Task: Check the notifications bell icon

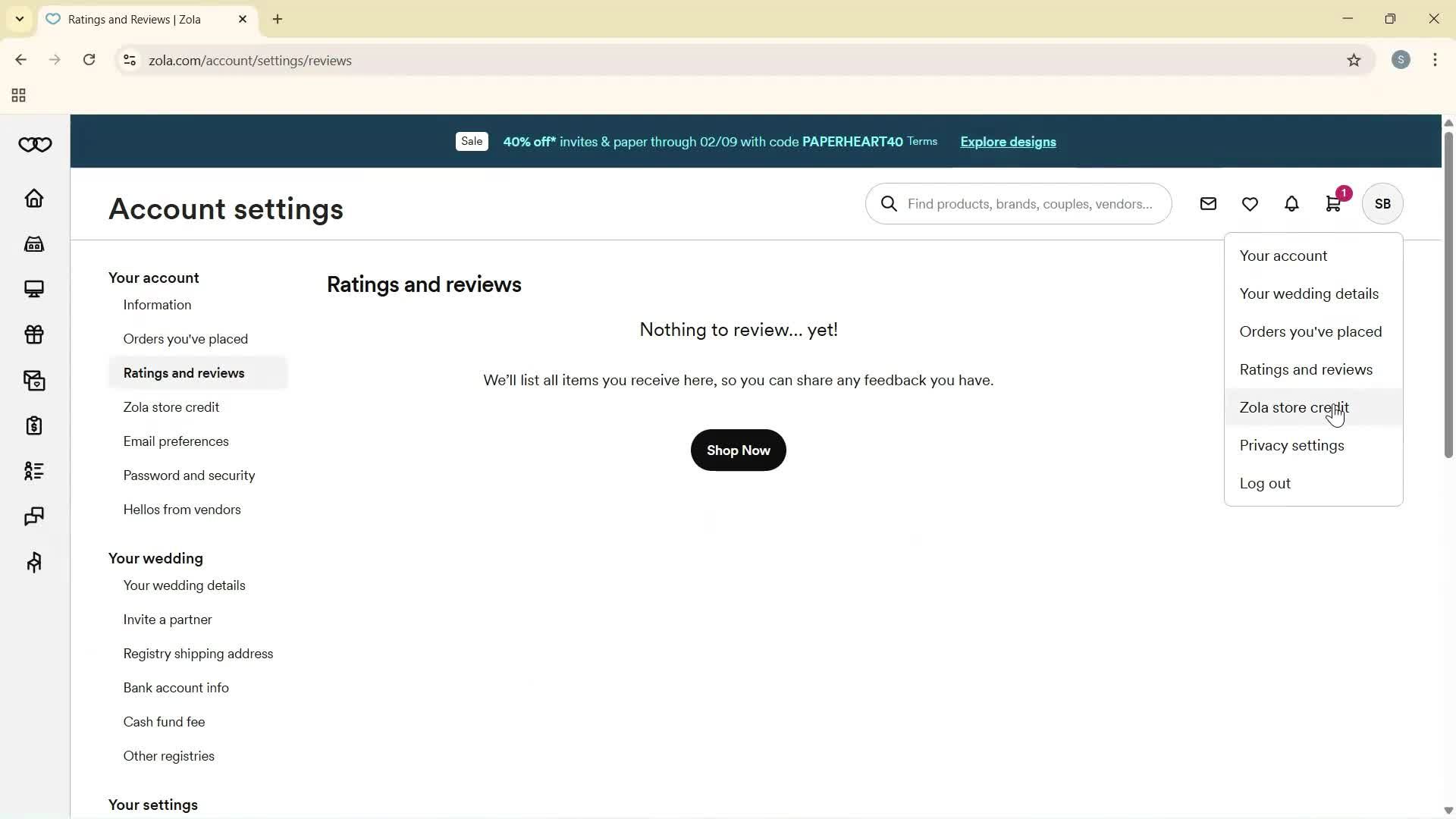Action: coord(1291,203)
